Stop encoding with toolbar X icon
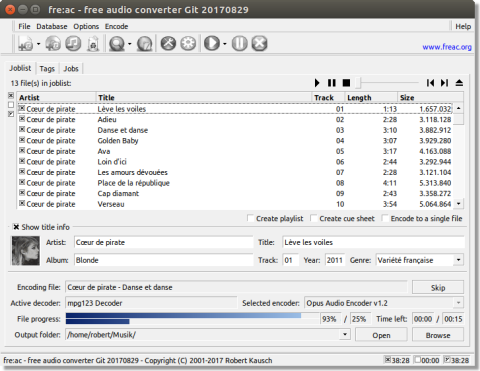The image size is (480, 371). coord(259,44)
